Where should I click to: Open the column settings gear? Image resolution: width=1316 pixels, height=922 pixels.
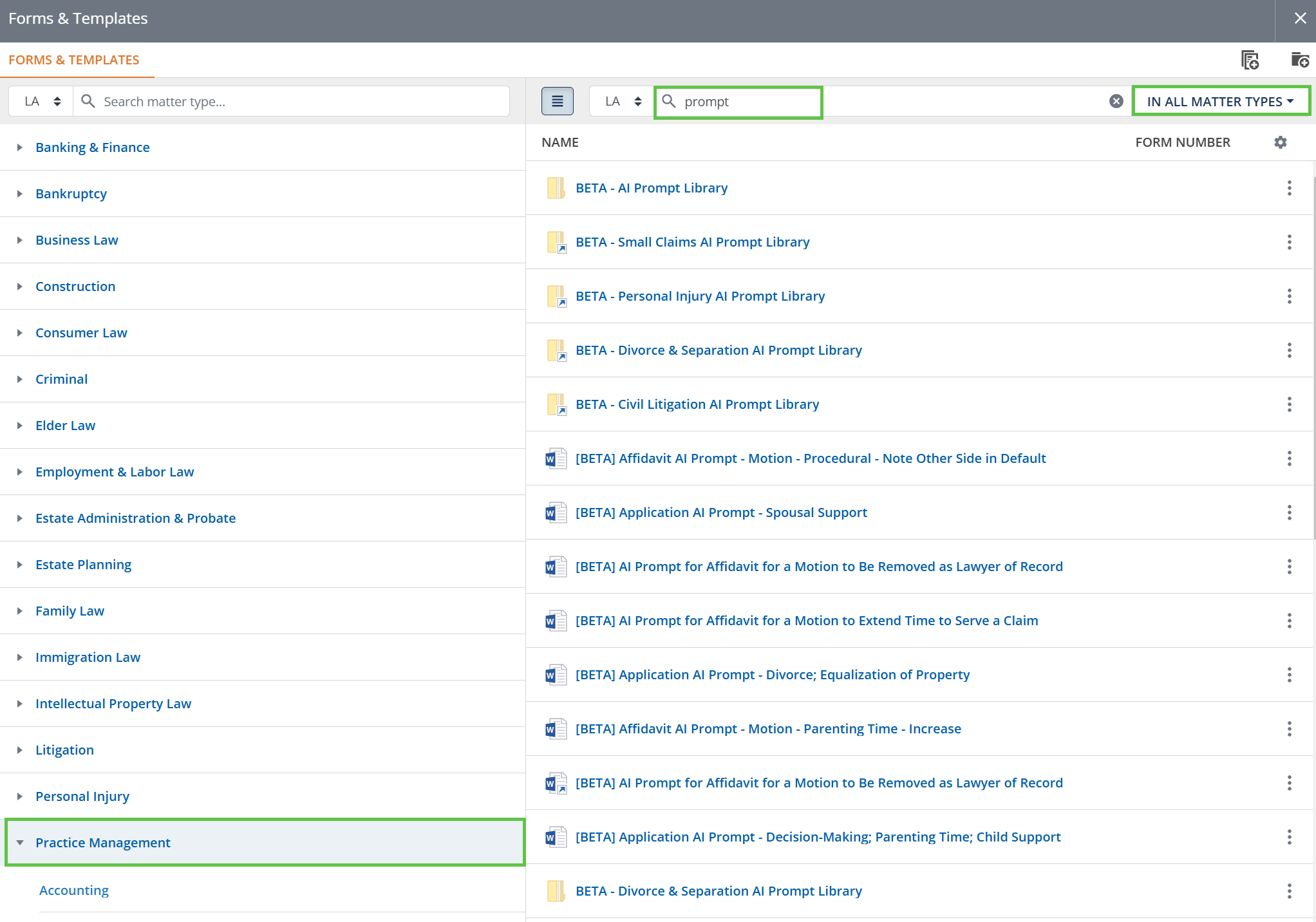[1280, 142]
